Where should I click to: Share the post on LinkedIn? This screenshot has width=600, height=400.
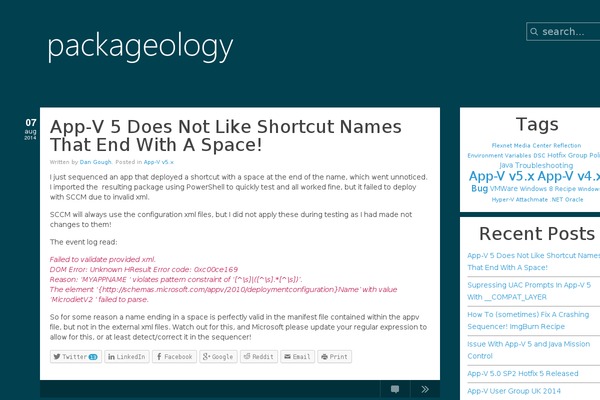click(127, 356)
